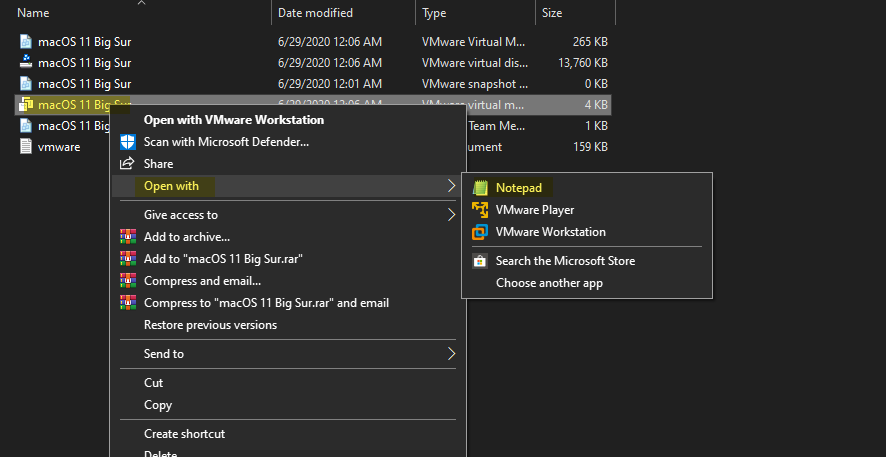The height and width of the screenshot is (457, 886).
Task: Choose Compress to "macOS 11 Big Sur.rar" and email
Action: (267, 303)
